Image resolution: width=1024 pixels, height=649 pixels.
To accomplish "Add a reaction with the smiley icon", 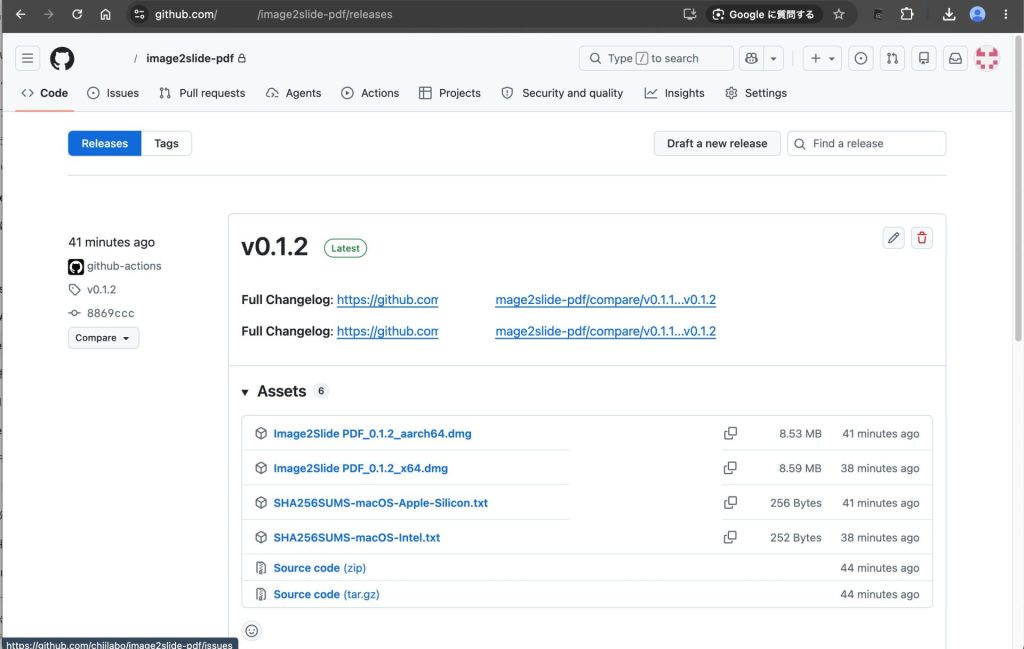I will 251,631.
